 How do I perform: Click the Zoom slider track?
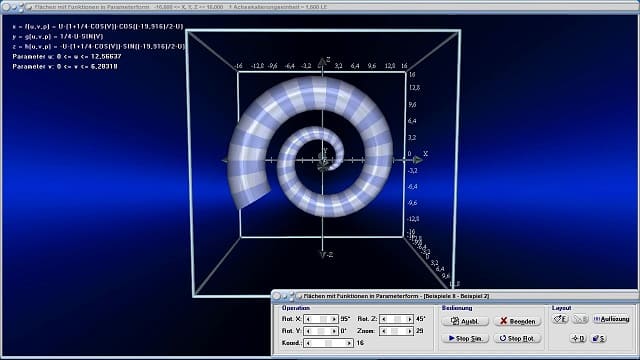pos(396,331)
